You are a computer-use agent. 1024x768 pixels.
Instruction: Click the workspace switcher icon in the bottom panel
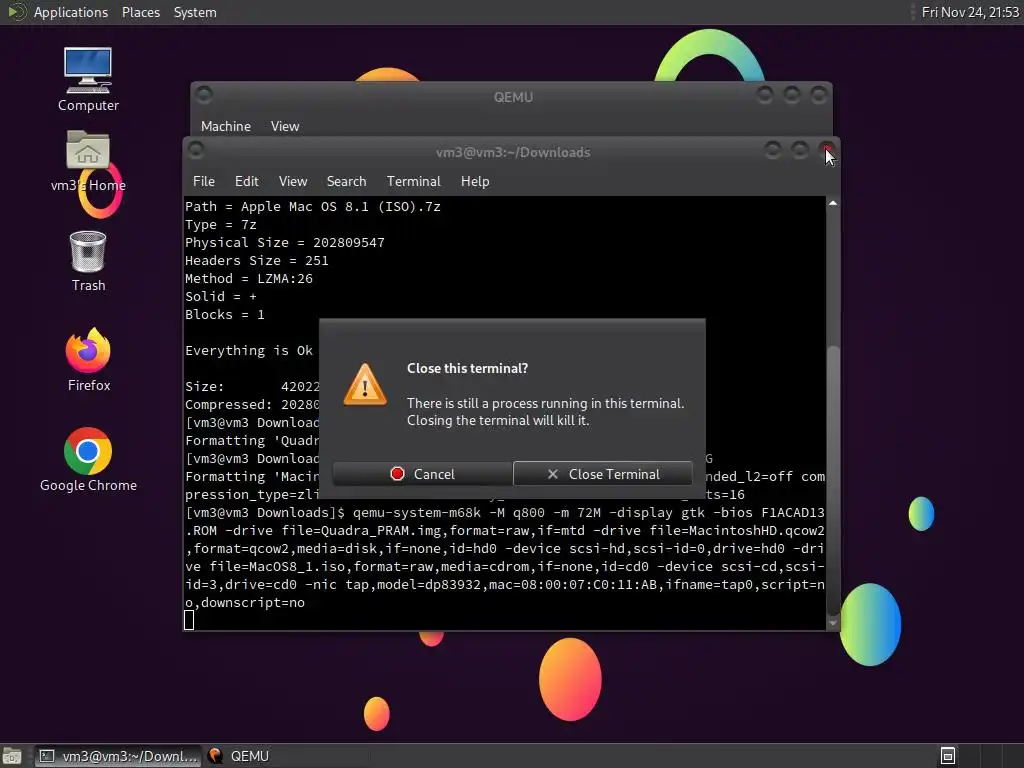pyautogui.click(x=948, y=756)
